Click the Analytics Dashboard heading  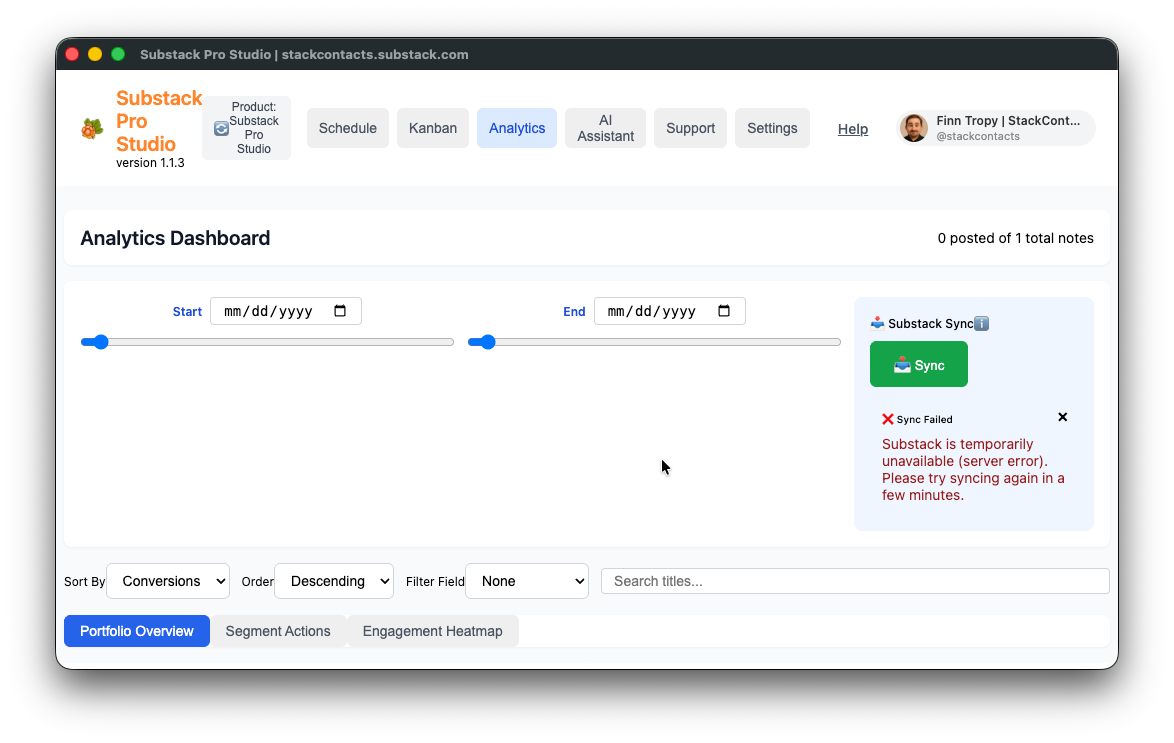tap(175, 238)
